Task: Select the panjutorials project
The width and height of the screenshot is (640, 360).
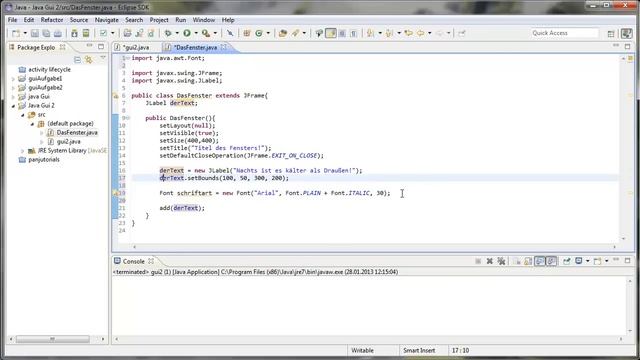Action: (44, 160)
